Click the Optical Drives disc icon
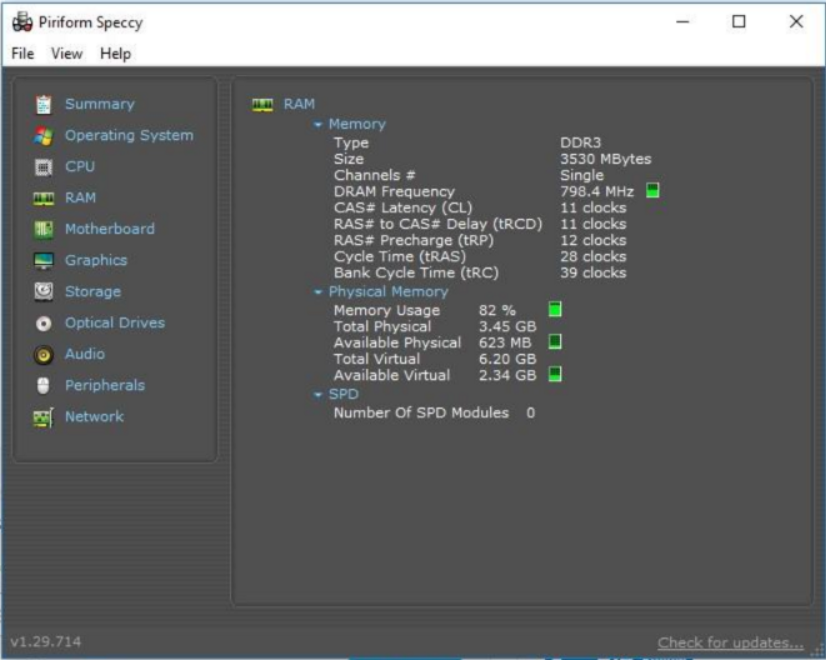This screenshot has height=660, width=826. pyautogui.click(x=43, y=323)
